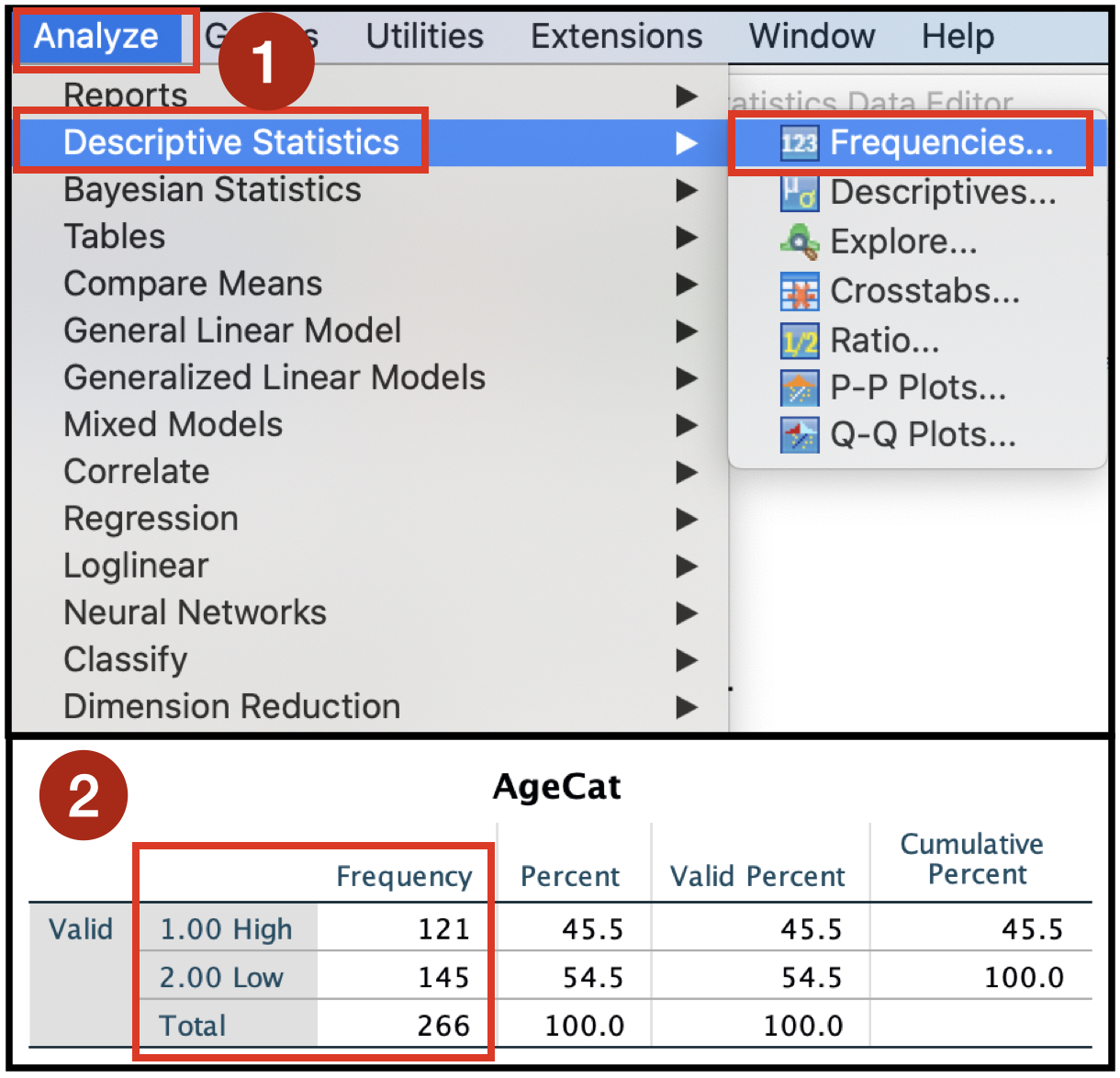Image resolution: width=1120 pixels, height=1078 pixels.
Task: Expand the Correlate submenu
Action: point(687,472)
